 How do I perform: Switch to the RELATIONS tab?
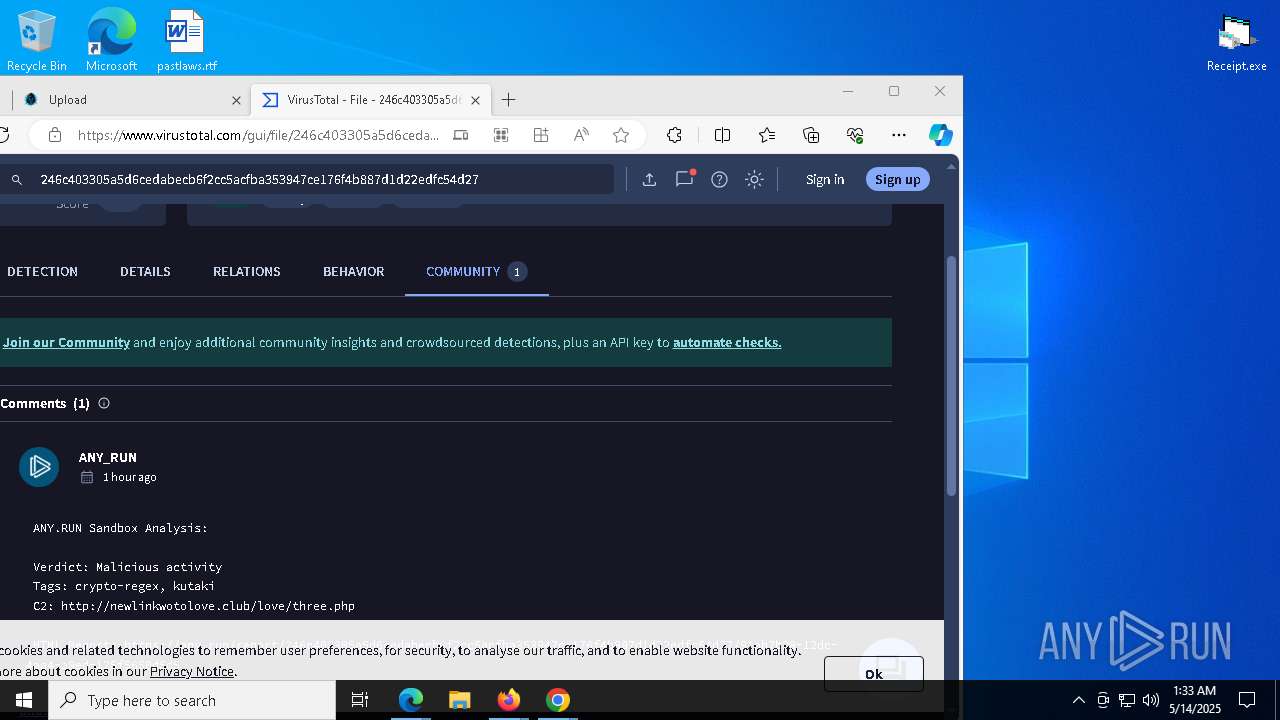tap(246, 272)
